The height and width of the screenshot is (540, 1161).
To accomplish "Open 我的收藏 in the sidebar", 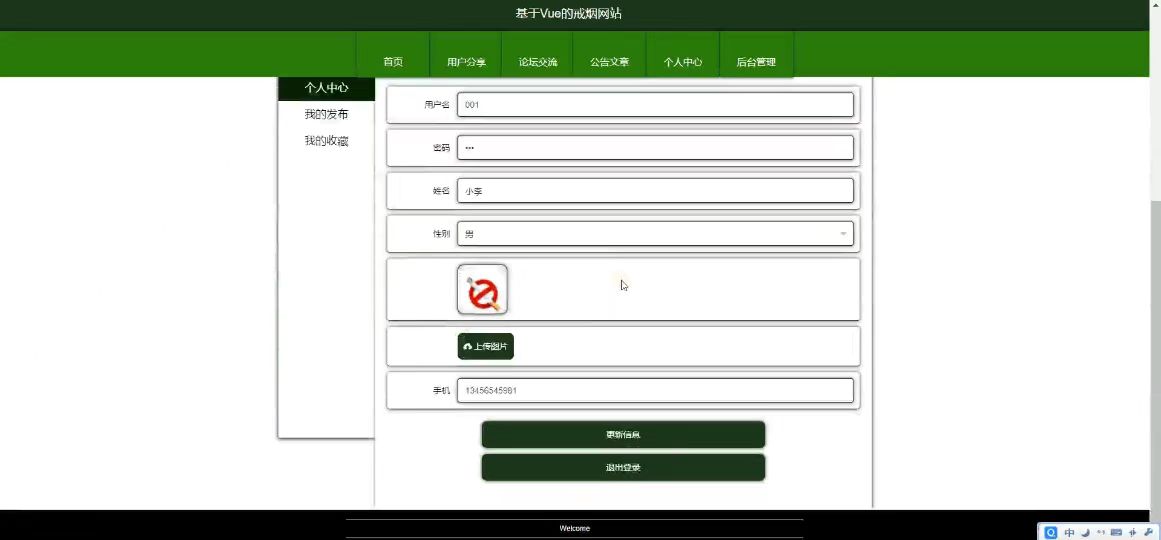I will (327, 141).
